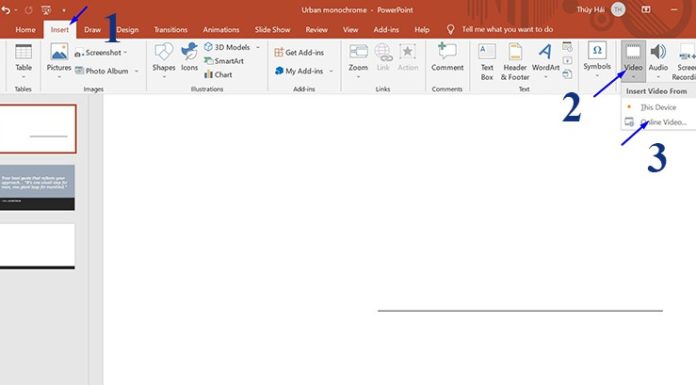Insert Icons from ribbon
This screenshot has width=696, height=385.
189,58
